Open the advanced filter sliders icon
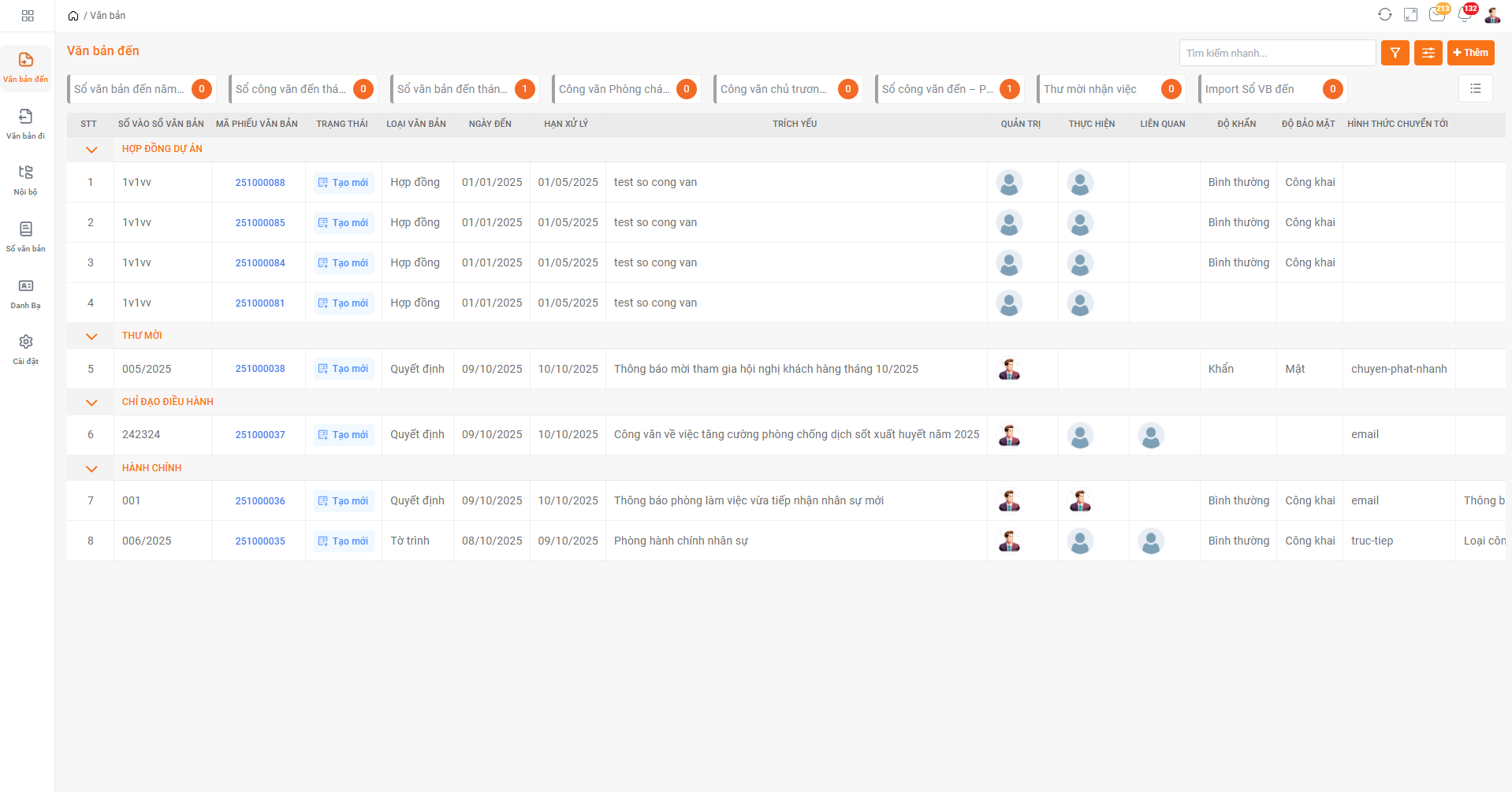 coord(1428,53)
